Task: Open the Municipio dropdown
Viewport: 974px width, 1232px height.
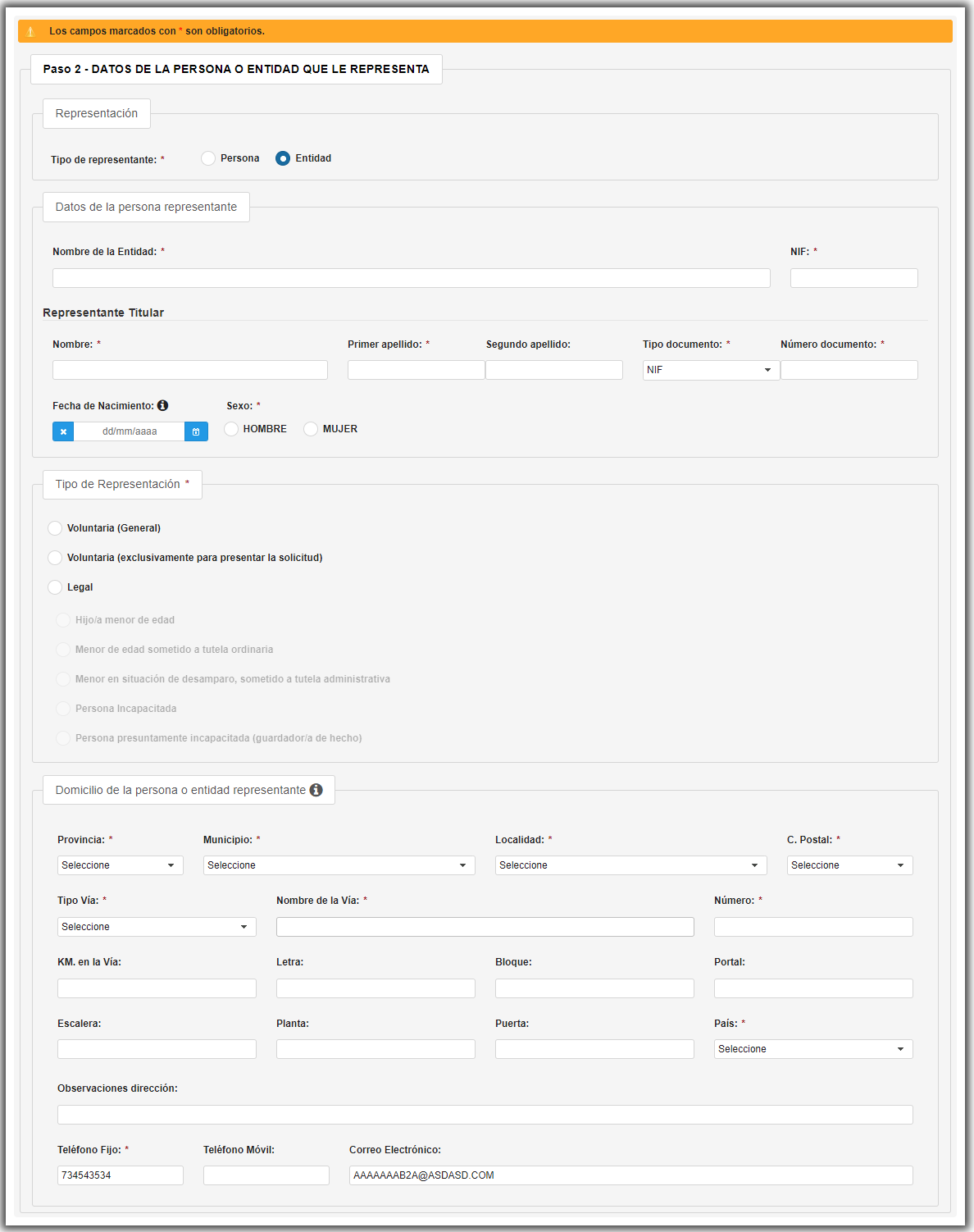Action: click(339, 865)
